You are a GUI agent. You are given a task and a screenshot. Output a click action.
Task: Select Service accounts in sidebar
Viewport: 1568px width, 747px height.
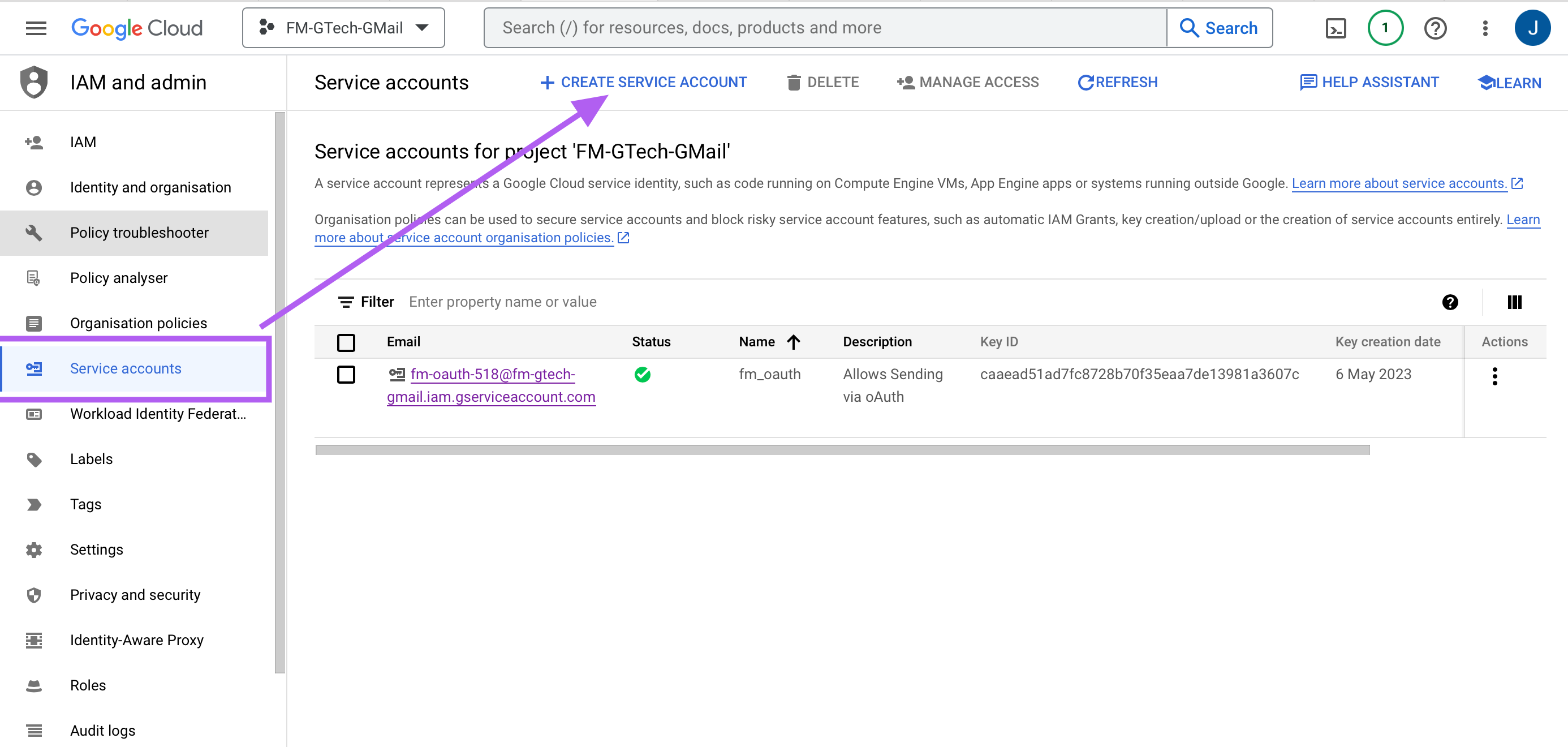[x=134, y=368]
